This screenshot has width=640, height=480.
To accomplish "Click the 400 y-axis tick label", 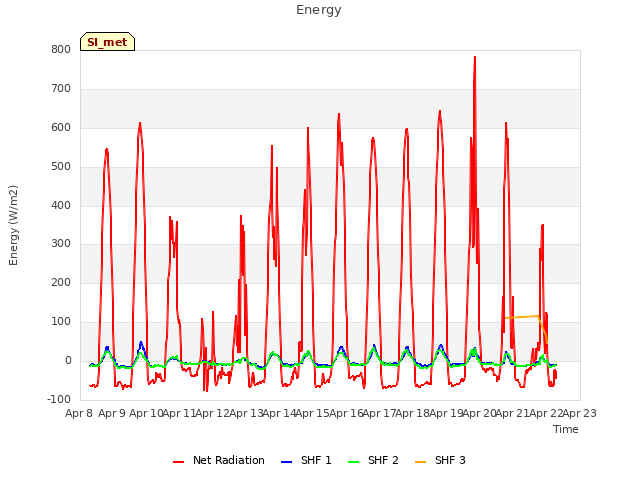I will [x=61, y=205].
